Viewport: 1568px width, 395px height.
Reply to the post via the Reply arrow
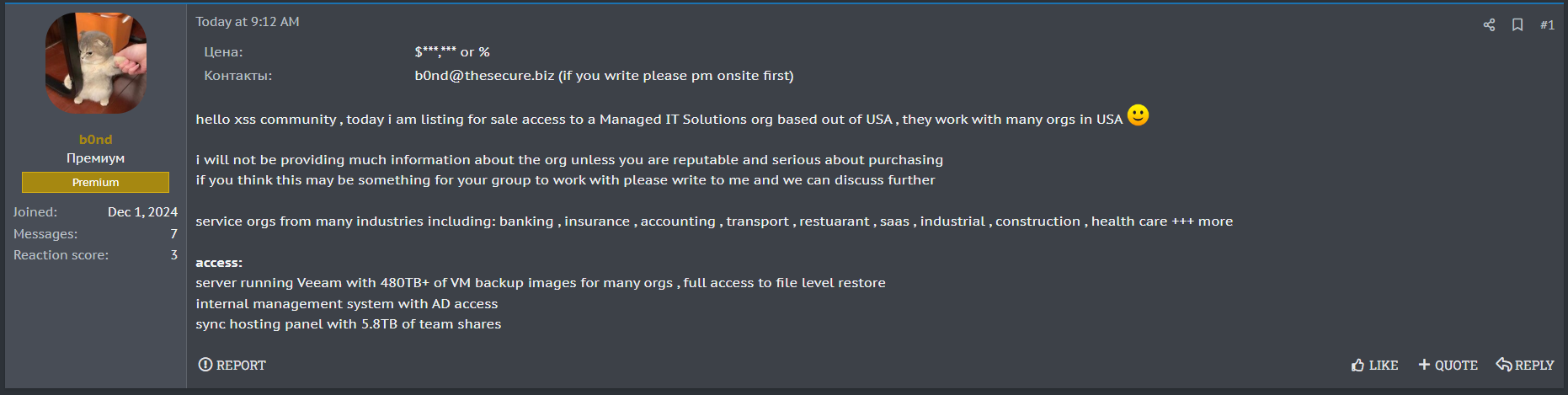click(x=1524, y=365)
